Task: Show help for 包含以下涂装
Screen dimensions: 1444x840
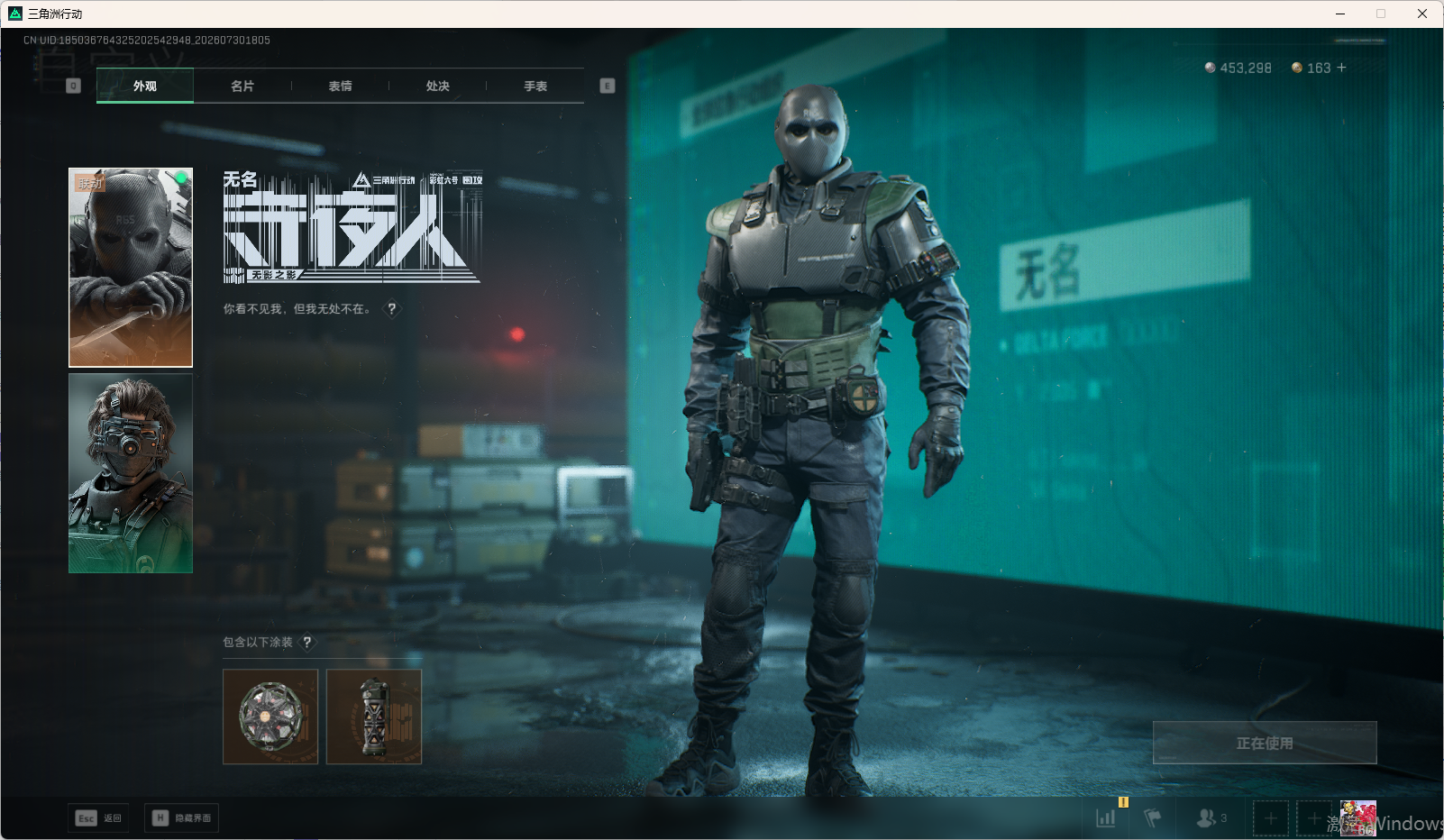Action: pos(307,642)
